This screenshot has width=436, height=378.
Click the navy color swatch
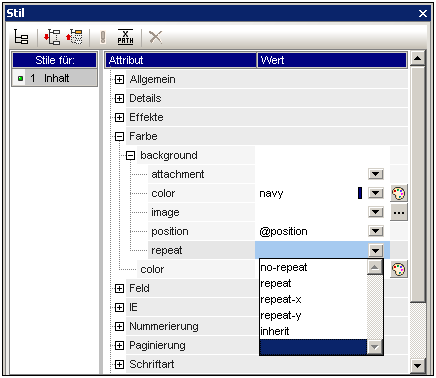point(360,193)
